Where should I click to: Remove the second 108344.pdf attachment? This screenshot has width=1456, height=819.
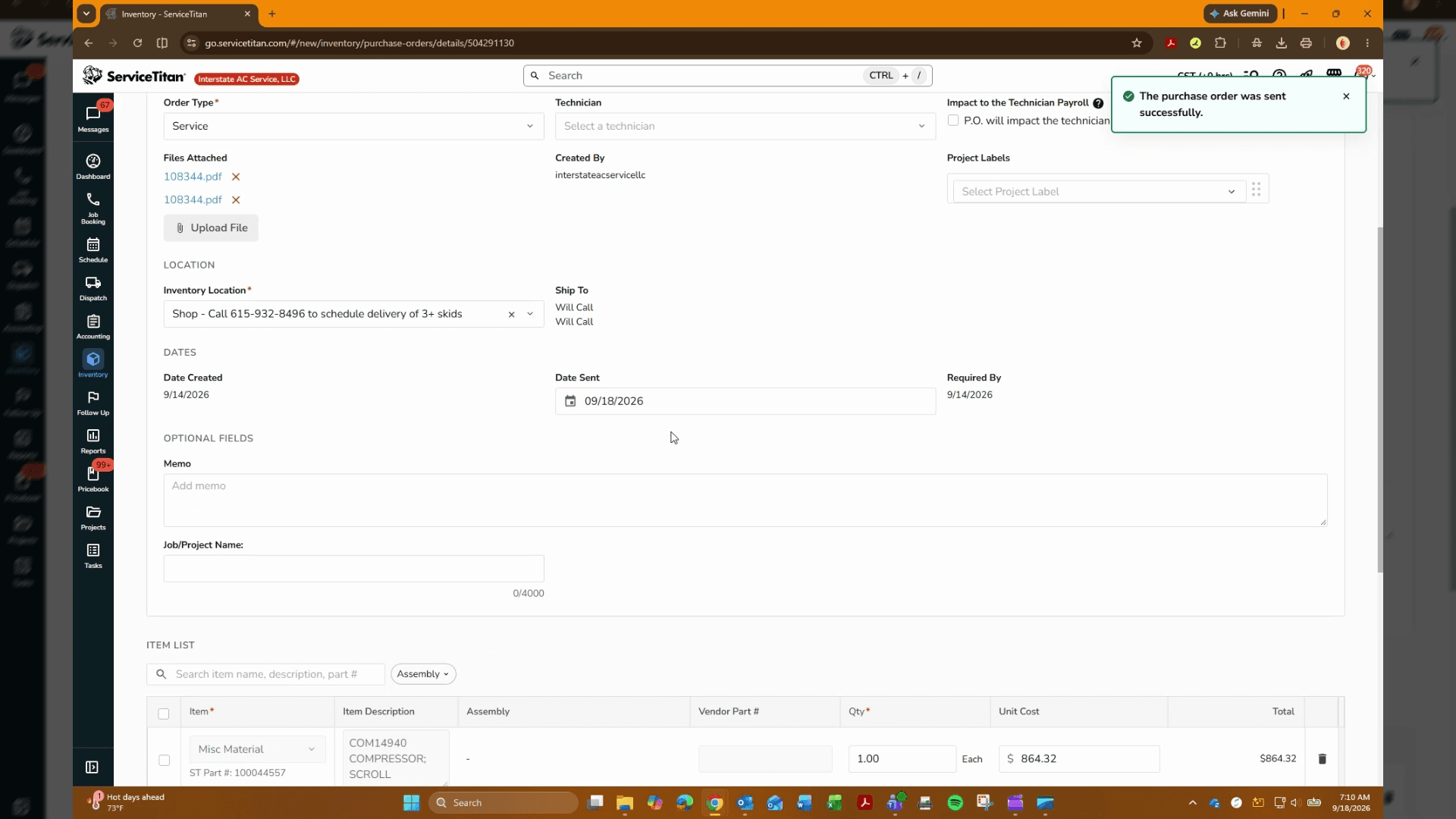pyautogui.click(x=236, y=200)
